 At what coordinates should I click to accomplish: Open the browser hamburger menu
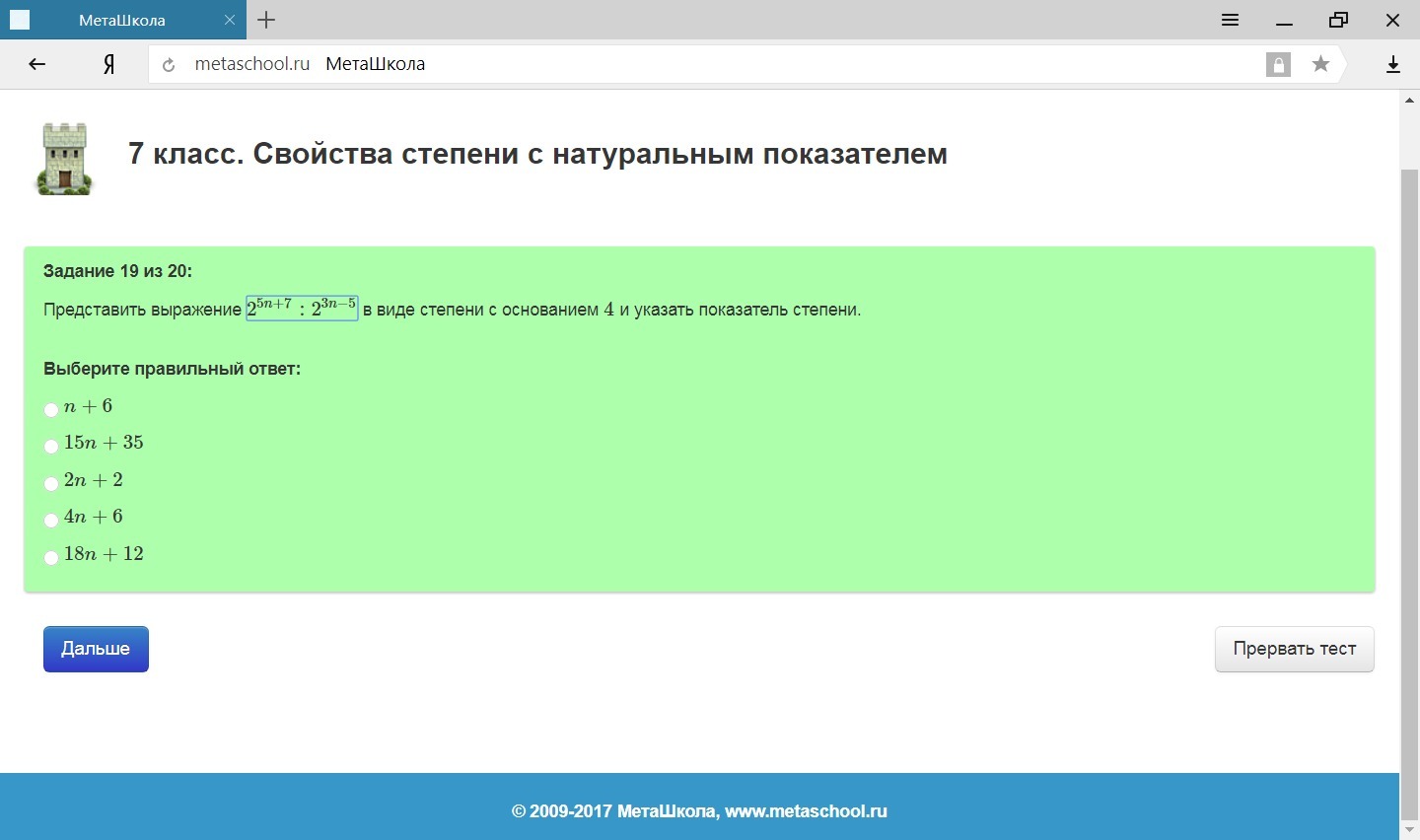1230,20
